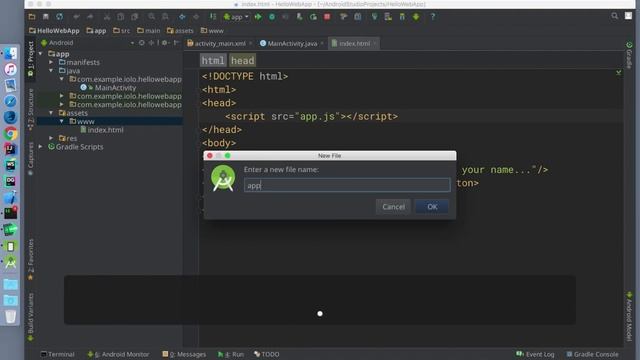Click the new file name input field
Viewport: 640px width, 360px height.
click(x=347, y=185)
